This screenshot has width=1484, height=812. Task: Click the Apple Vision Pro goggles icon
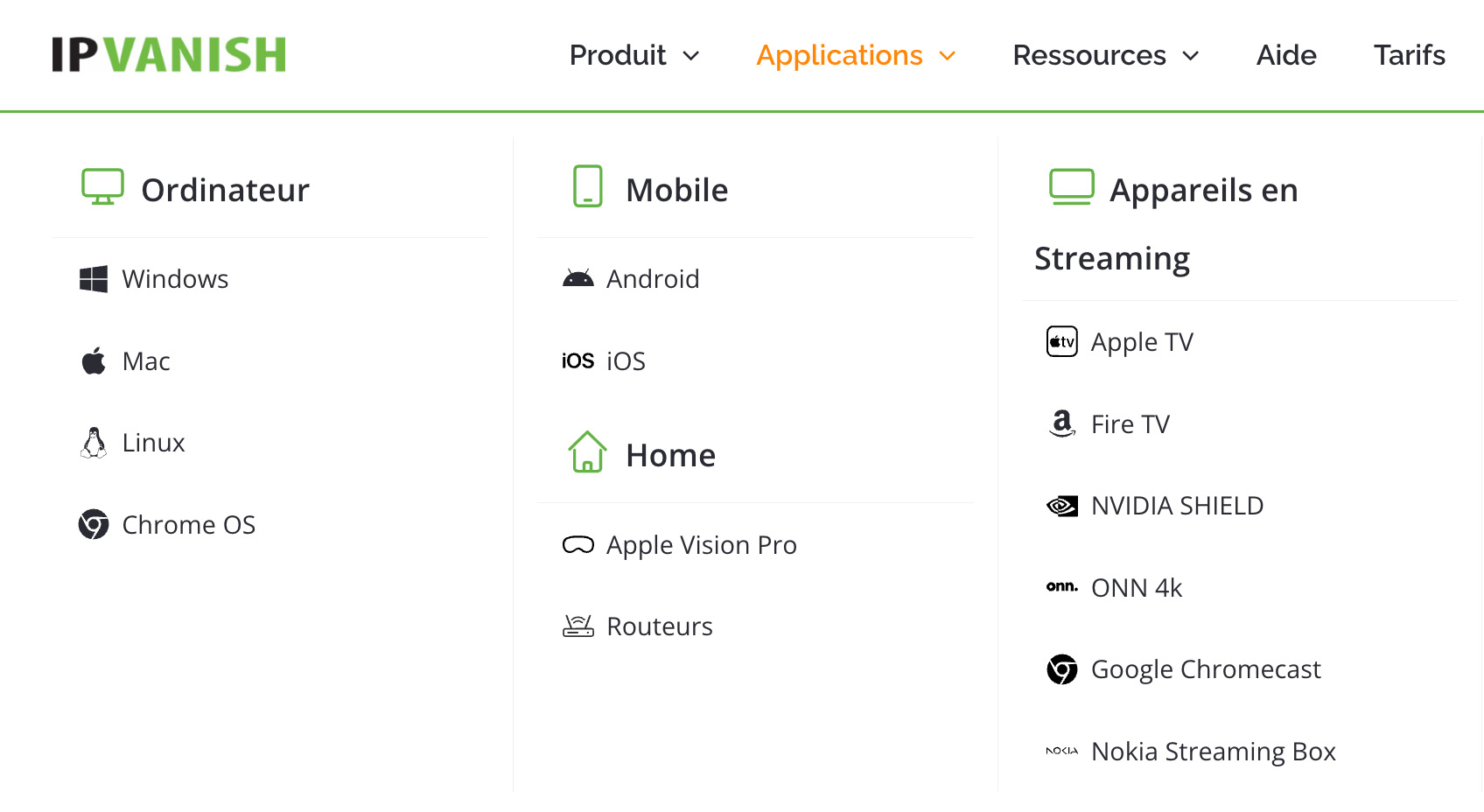(578, 544)
